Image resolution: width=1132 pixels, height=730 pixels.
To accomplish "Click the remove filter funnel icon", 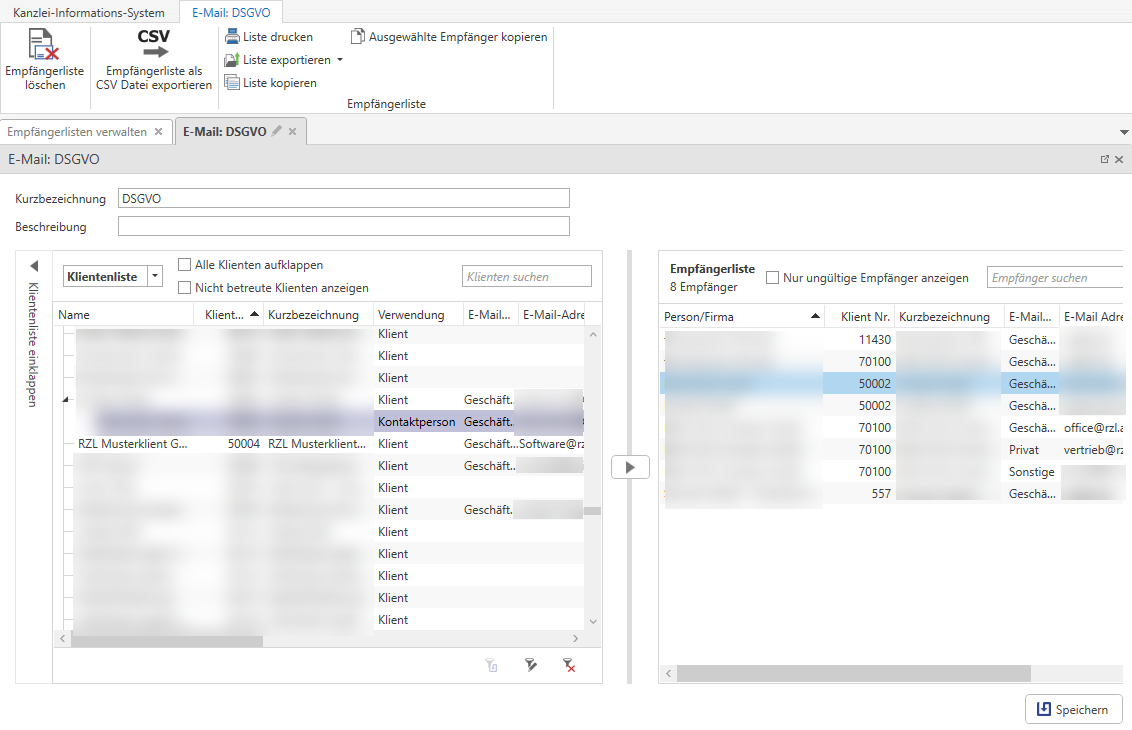I will point(569,665).
